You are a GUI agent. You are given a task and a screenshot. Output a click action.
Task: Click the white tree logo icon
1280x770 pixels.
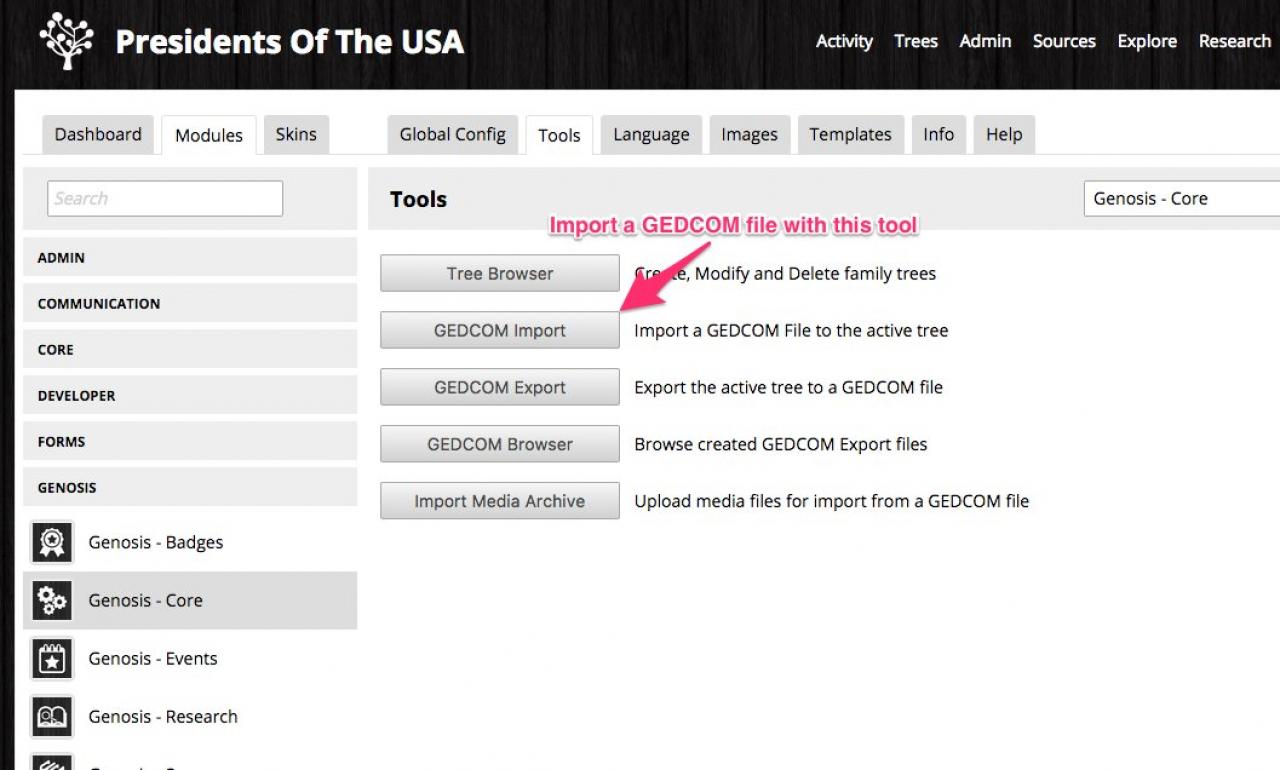point(66,41)
